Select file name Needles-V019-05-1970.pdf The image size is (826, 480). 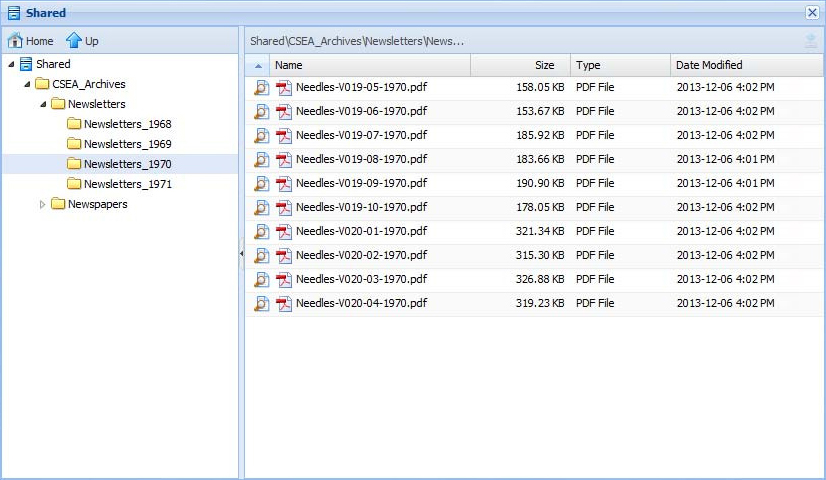coord(361,87)
